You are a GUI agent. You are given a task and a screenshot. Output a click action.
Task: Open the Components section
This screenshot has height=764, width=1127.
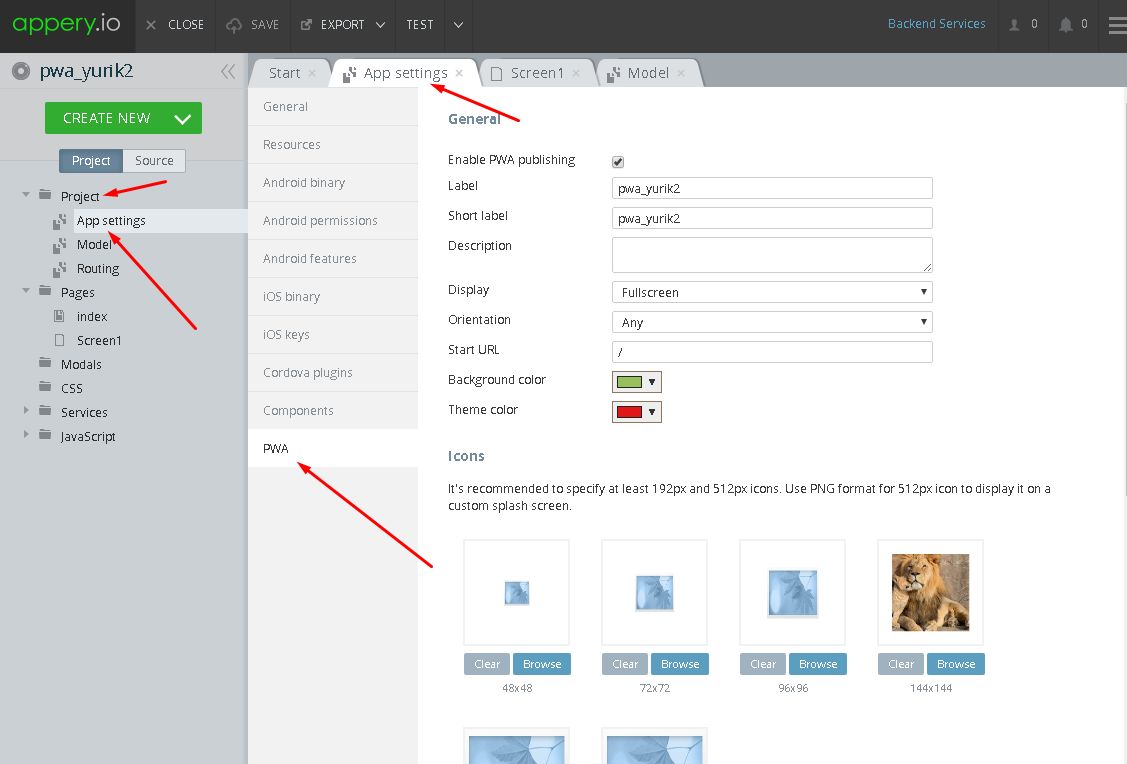coord(333,410)
